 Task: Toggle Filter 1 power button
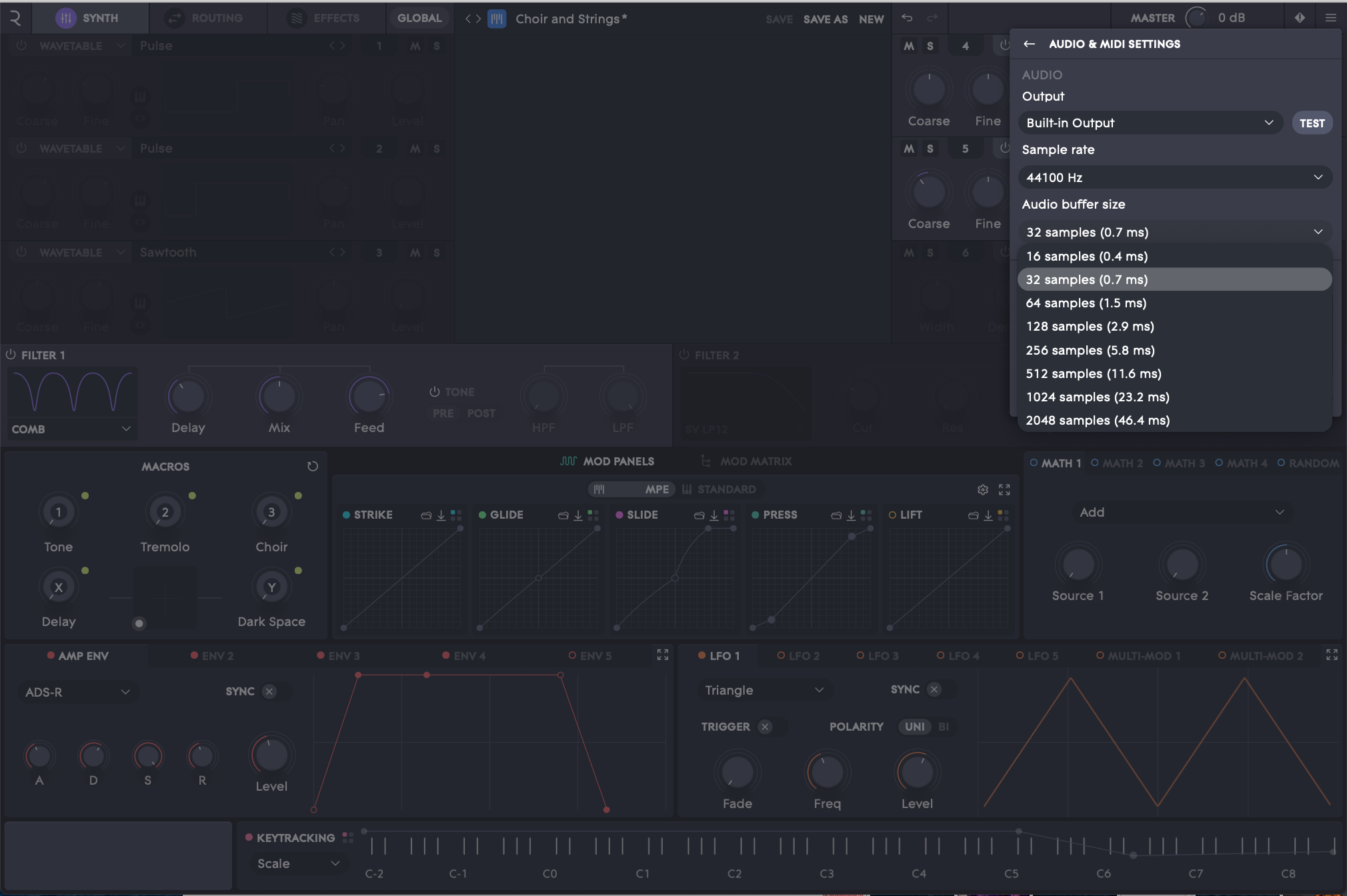pos(11,355)
